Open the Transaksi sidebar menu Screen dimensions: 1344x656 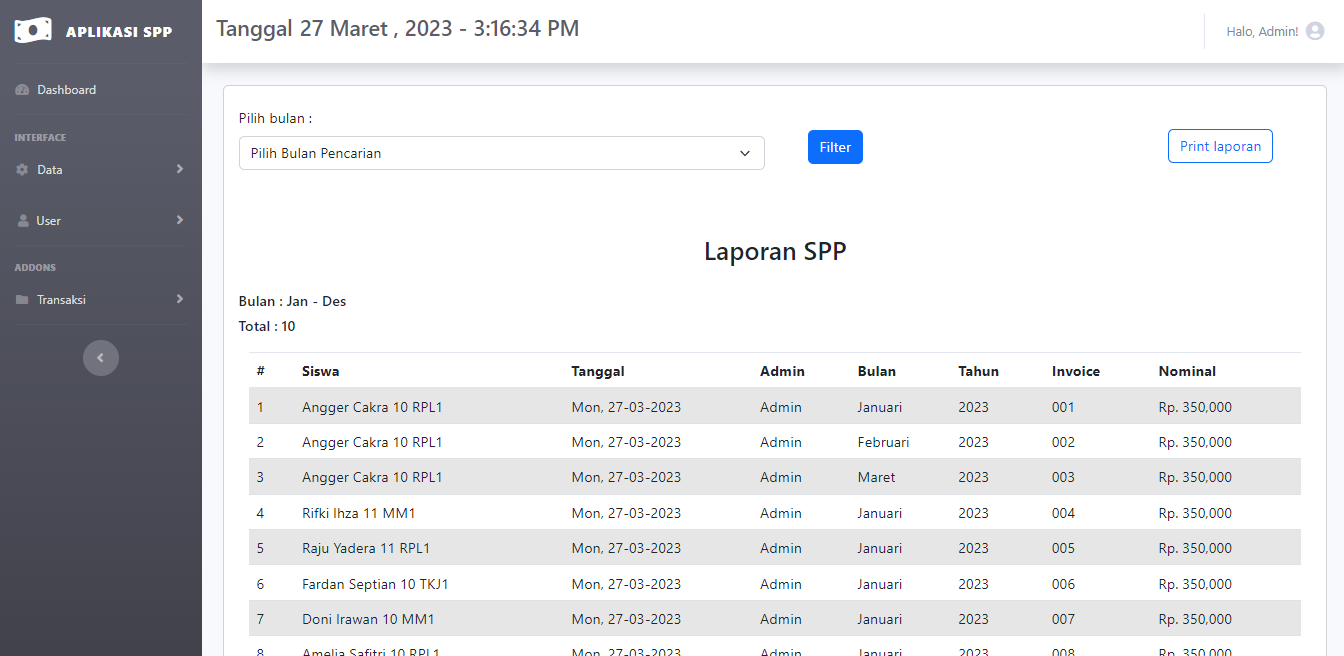click(62, 299)
